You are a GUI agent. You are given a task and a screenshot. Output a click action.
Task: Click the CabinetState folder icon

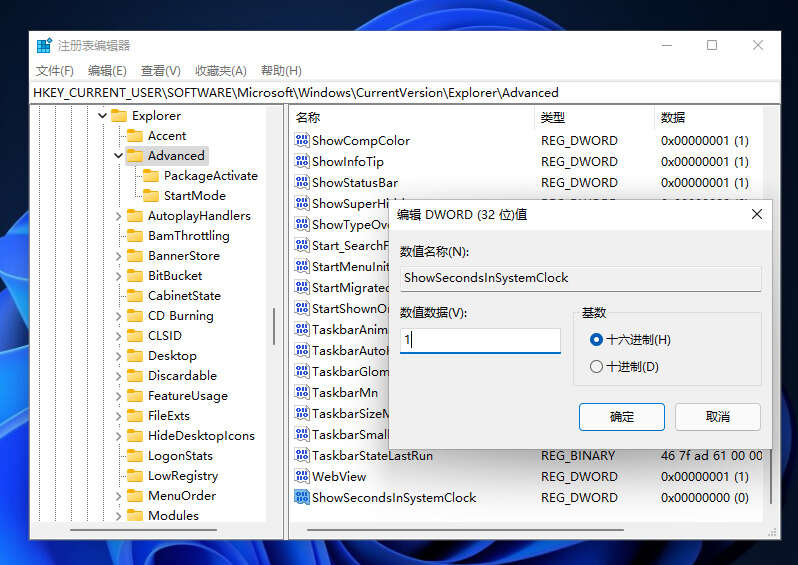135,296
